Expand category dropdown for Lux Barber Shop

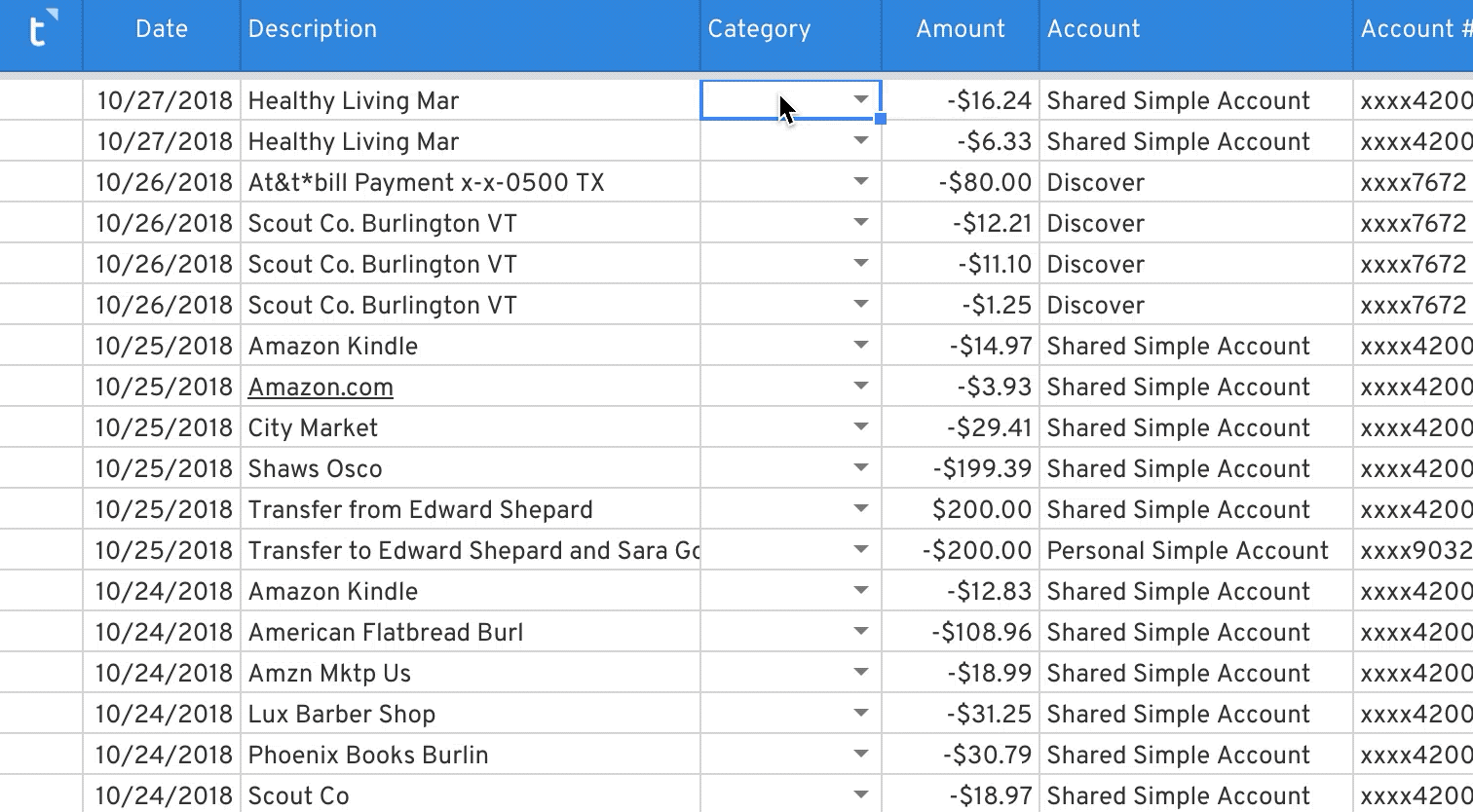tap(861, 714)
